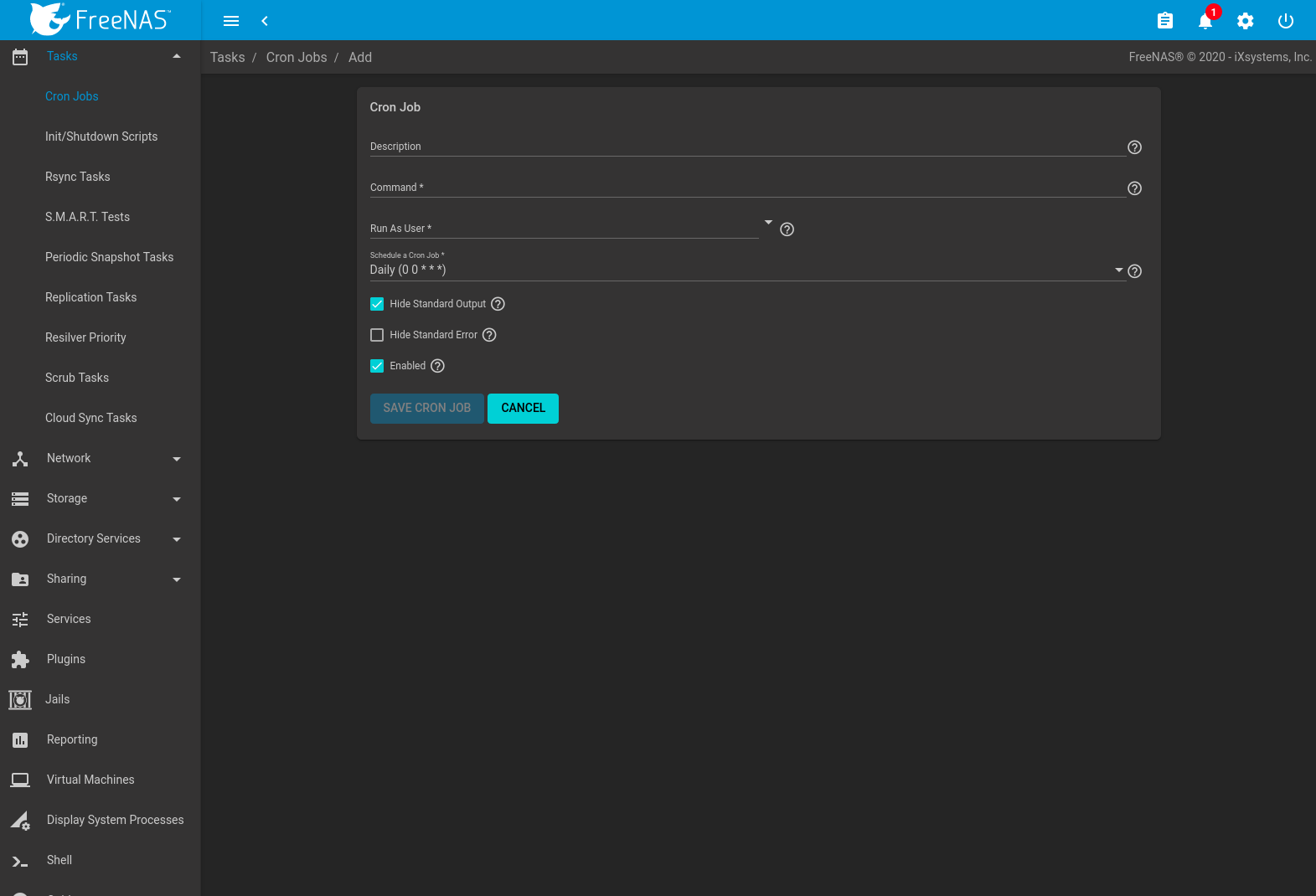Open the clipboard task manager icon
The width and height of the screenshot is (1316, 896).
coord(1164,21)
